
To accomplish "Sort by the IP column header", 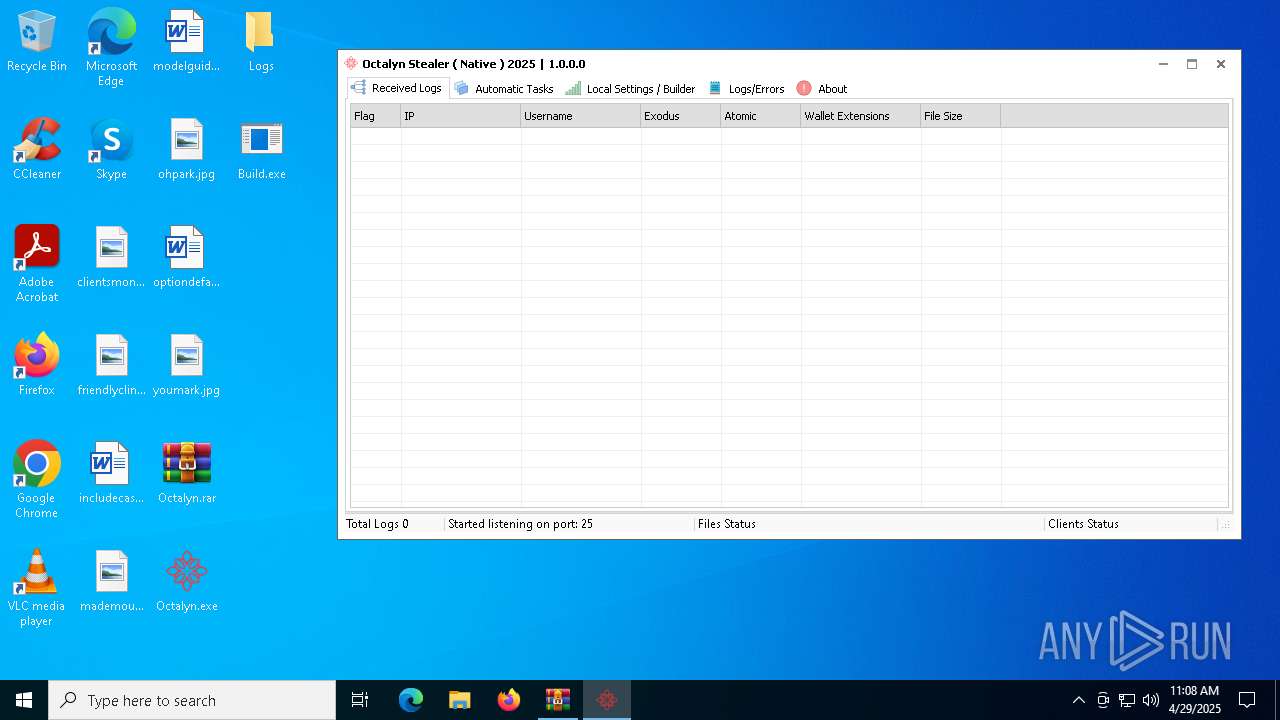I will click(x=461, y=116).
